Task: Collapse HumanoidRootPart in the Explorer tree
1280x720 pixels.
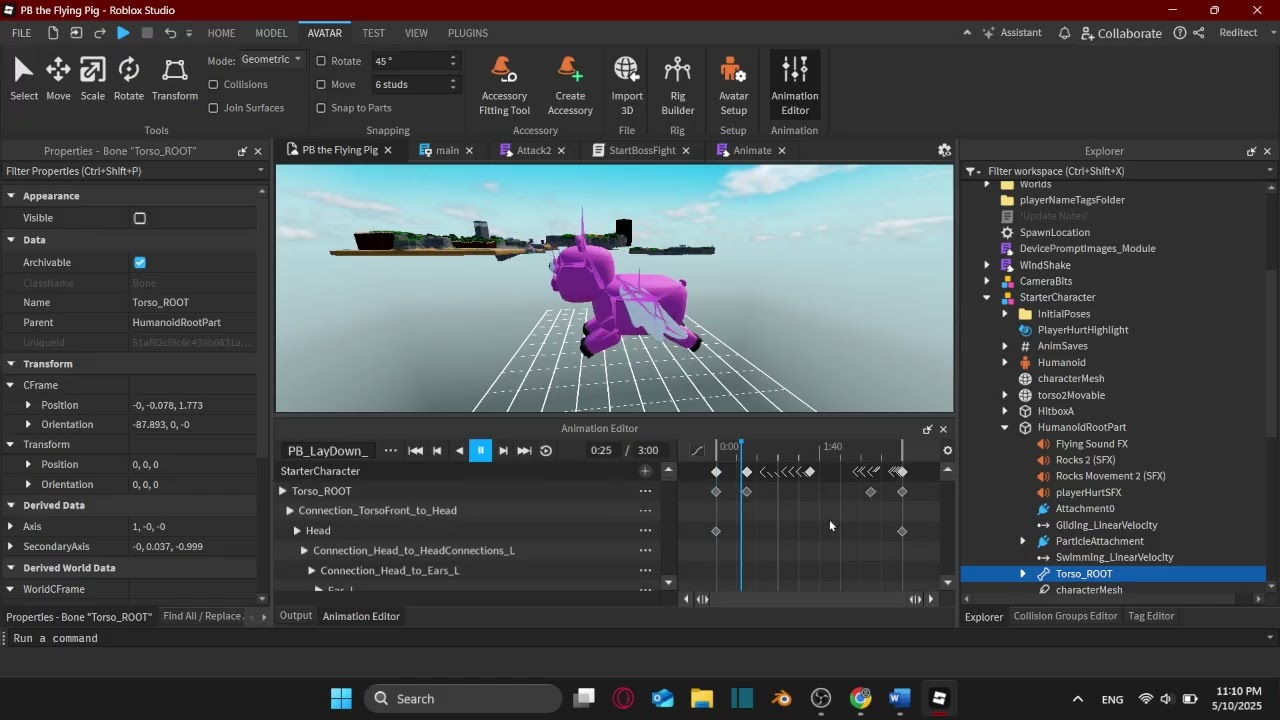Action: pyautogui.click(x=1005, y=428)
